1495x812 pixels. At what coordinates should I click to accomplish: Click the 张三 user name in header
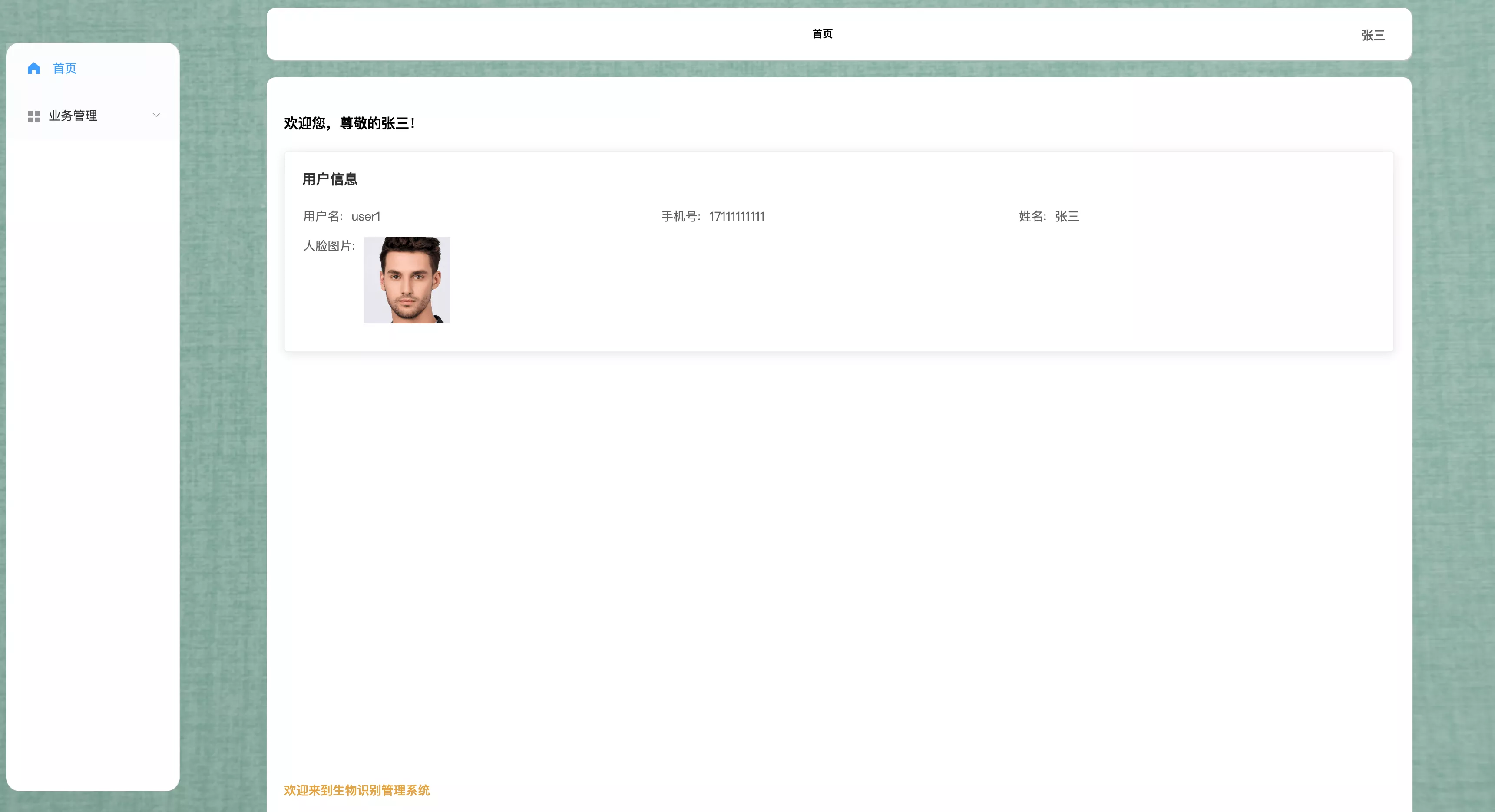(1373, 35)
